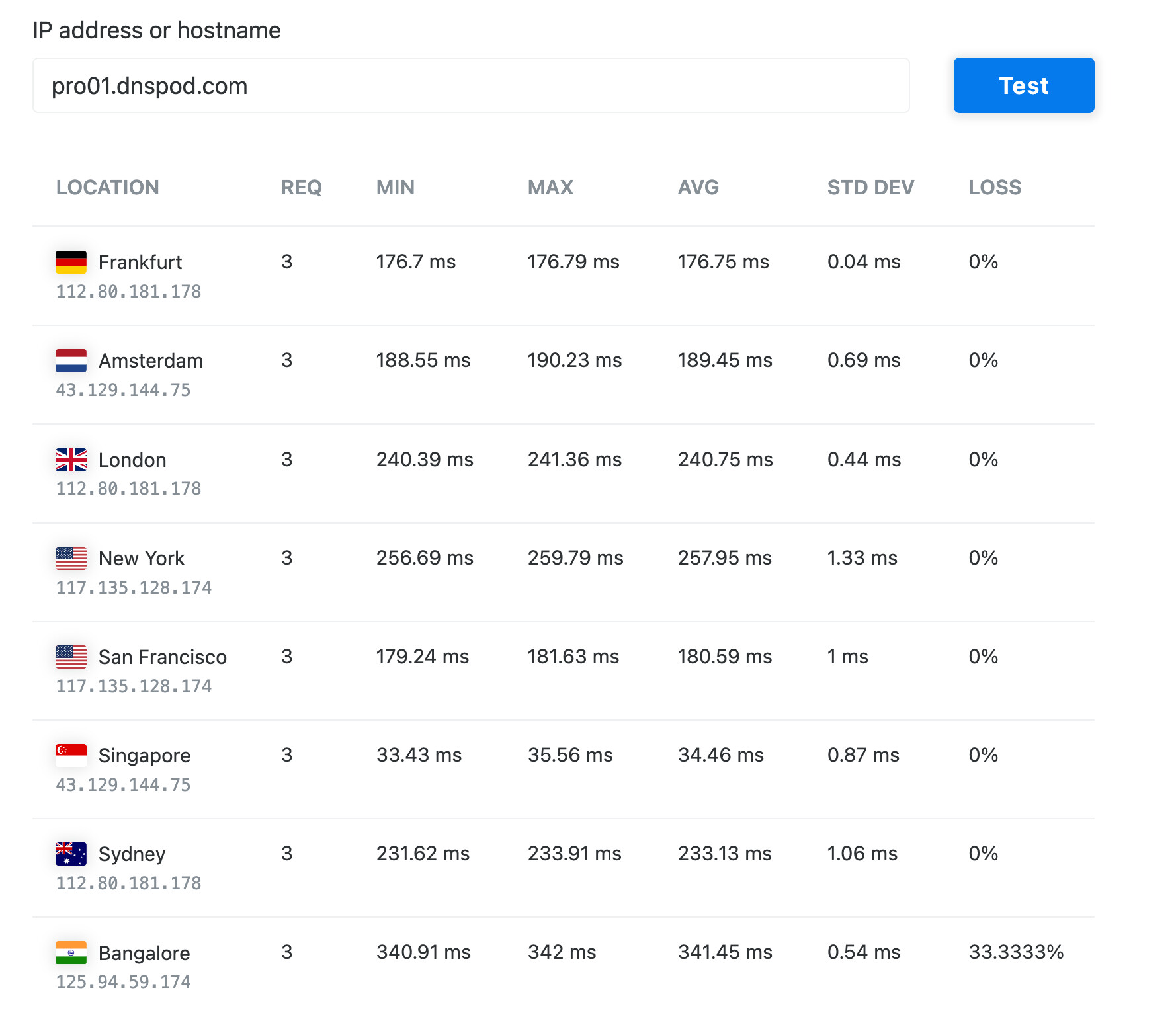
Task: Click the German flag icon for Frankfurt
Action: pyautogui.click(x=71, y=262)
